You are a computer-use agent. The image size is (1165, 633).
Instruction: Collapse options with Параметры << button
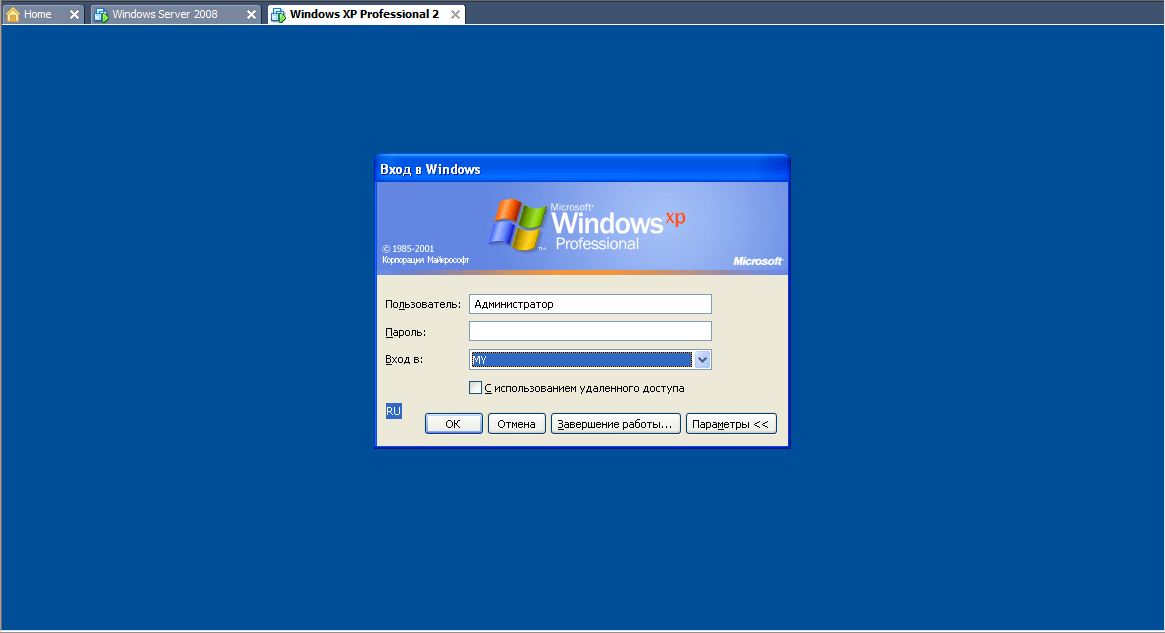point(731,423)
